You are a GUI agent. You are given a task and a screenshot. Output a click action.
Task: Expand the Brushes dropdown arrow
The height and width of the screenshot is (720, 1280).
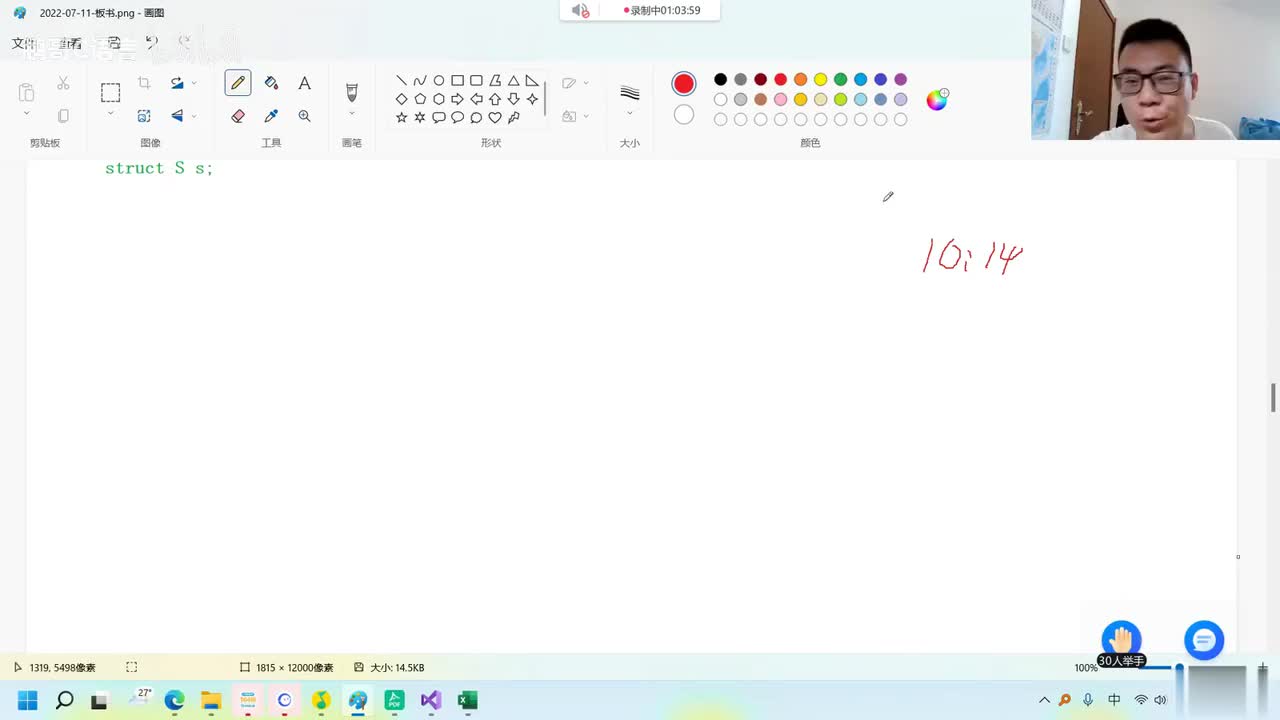(x=351, y=114)
